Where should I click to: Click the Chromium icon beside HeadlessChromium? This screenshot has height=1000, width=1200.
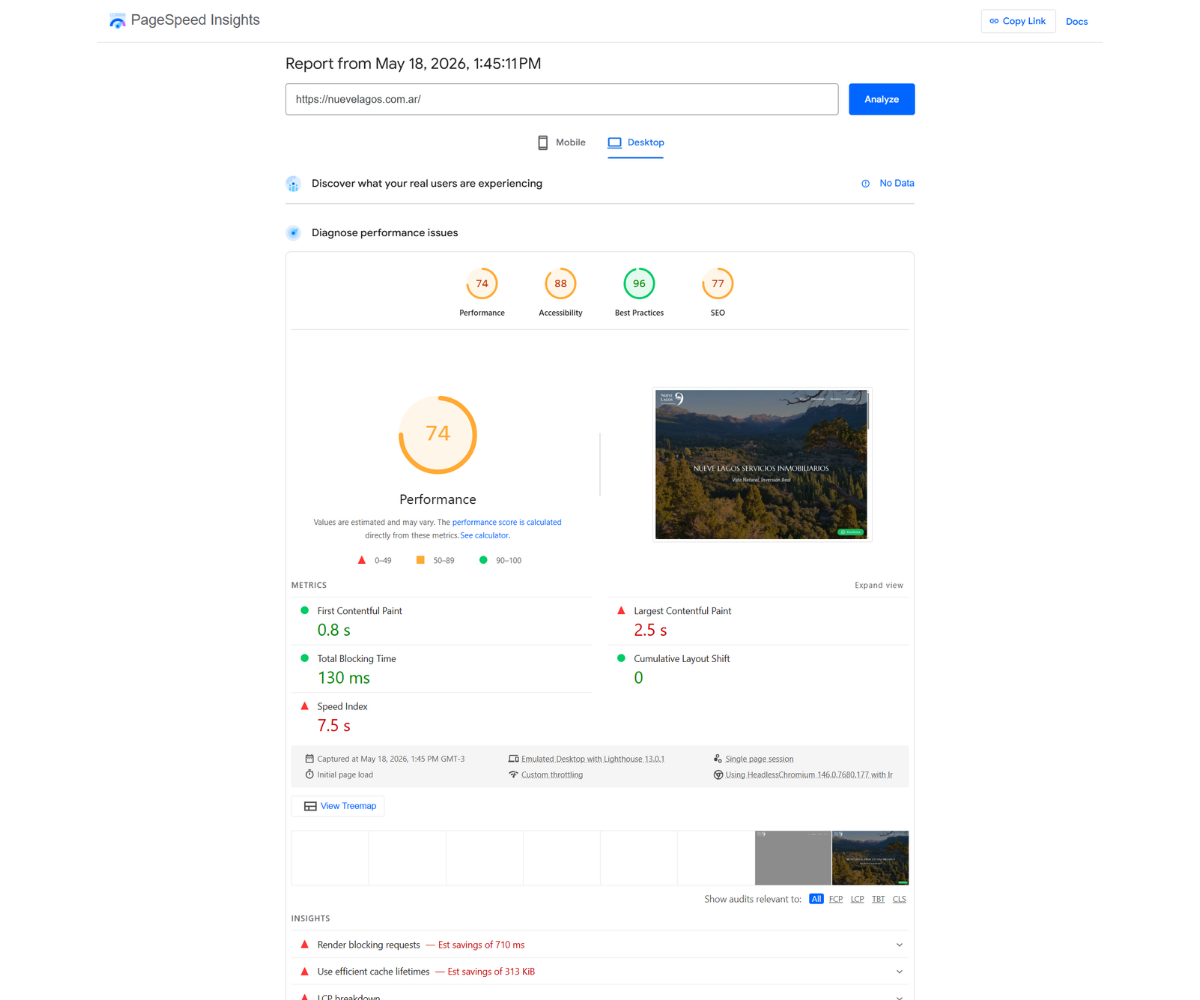[x=718, y=775]
